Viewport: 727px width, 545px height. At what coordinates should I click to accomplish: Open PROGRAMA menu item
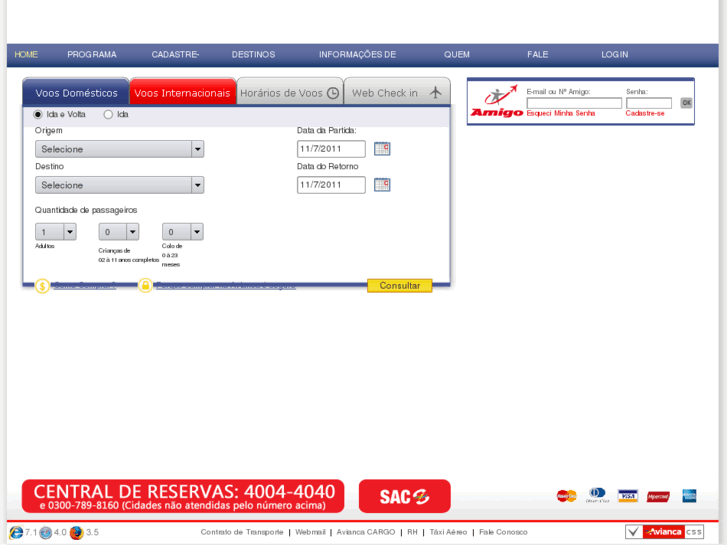coord(92,55)
